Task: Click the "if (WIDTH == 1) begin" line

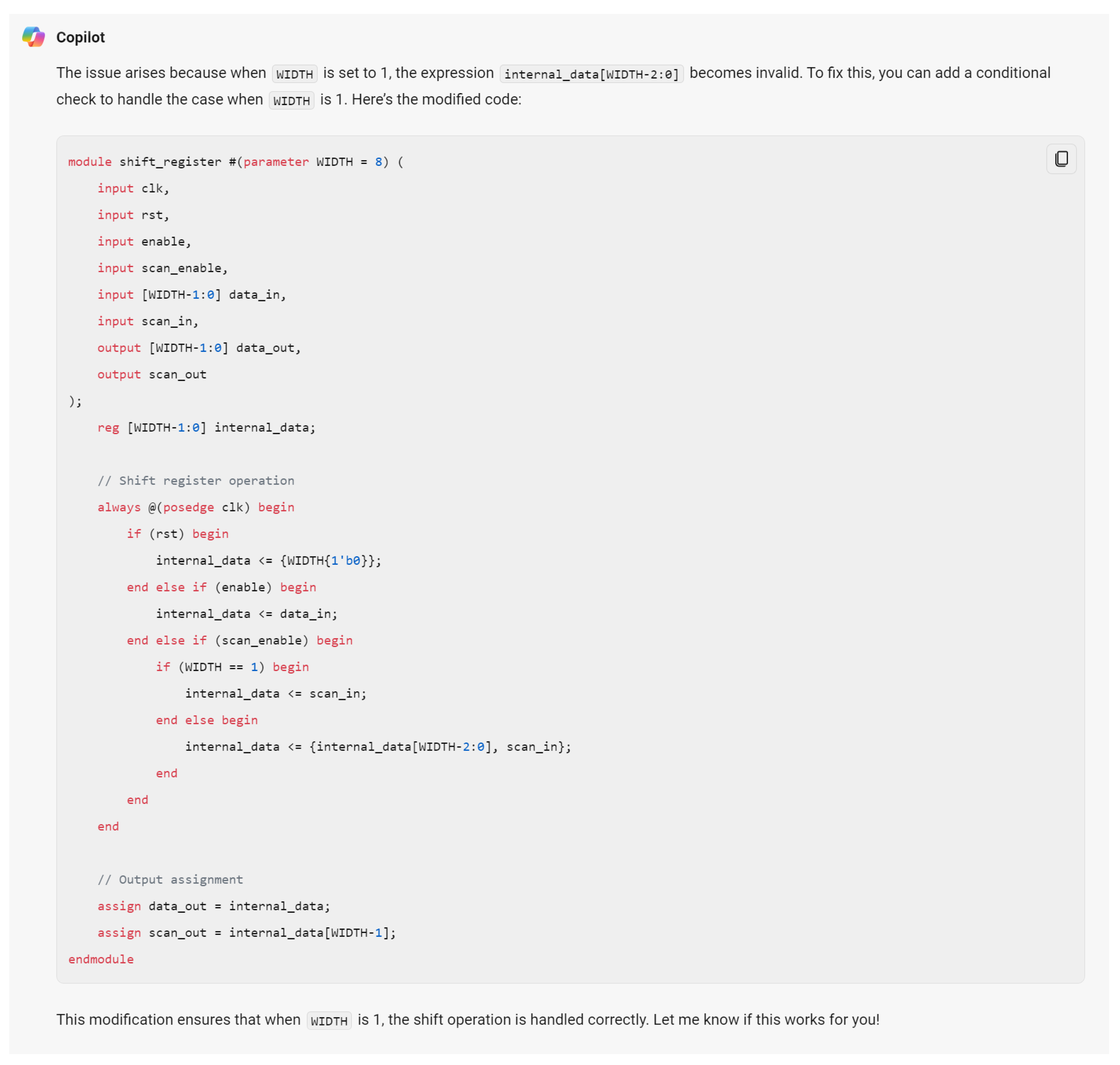Action: 232,666
